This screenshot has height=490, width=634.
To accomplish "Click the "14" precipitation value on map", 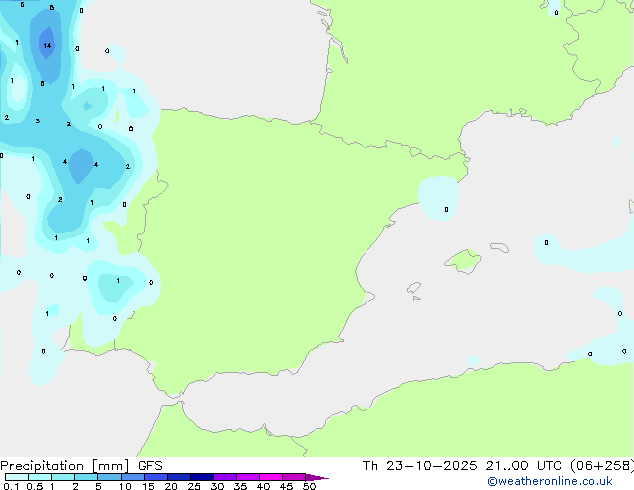I will point(47,45).
